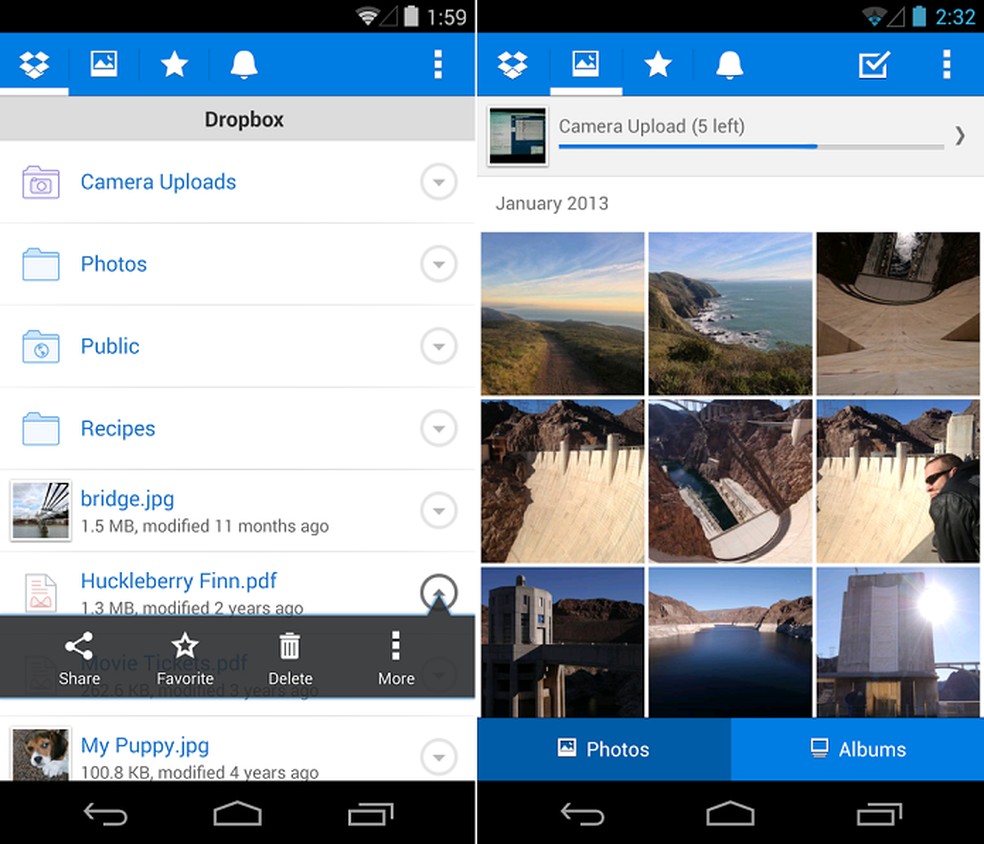984x844 pixels.
Task: Expand options for bridge.jpg
Action: (x=438, y=510)
